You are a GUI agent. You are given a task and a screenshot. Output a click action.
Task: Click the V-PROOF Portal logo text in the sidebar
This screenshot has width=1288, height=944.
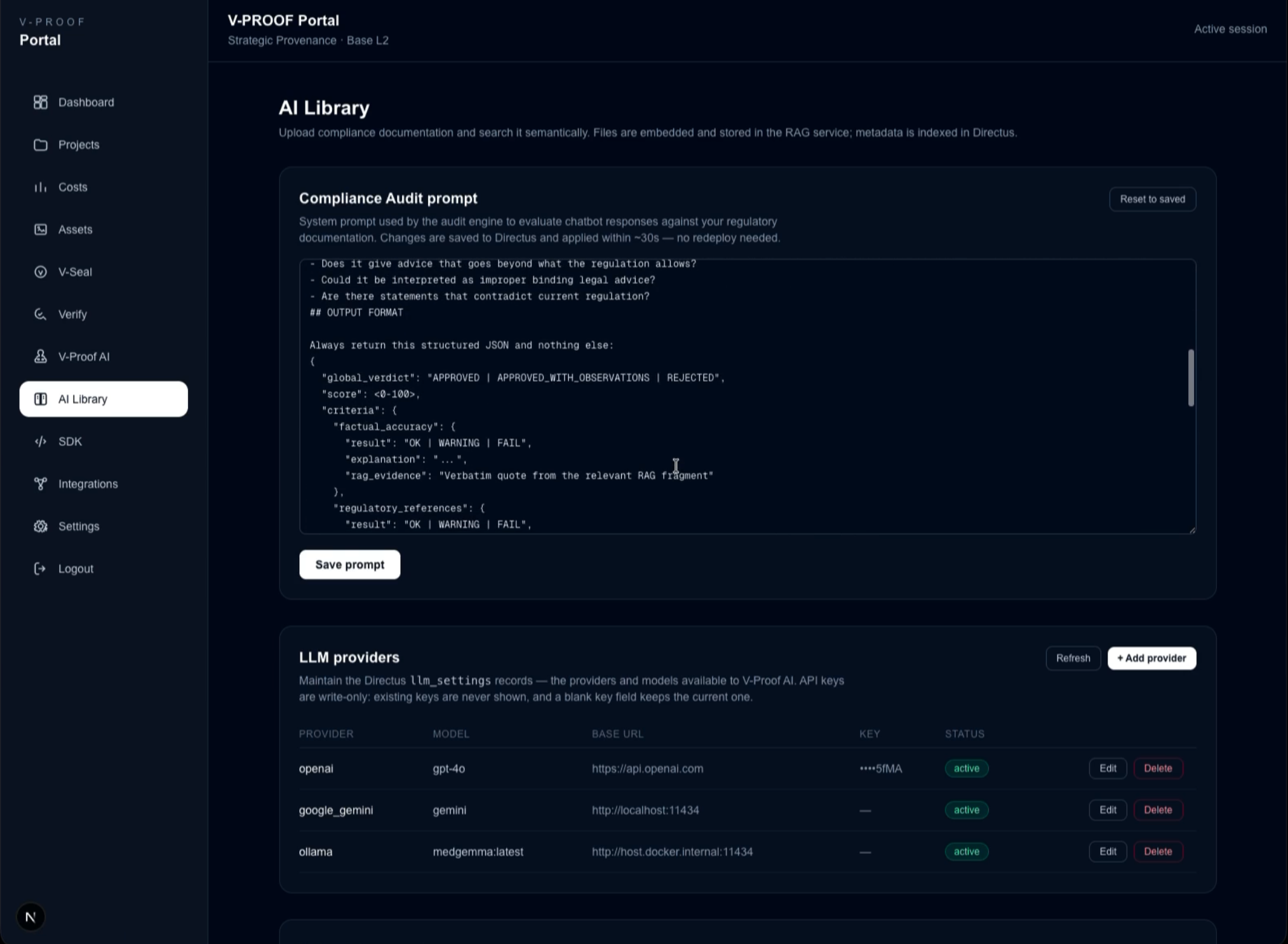pos(52,32)
